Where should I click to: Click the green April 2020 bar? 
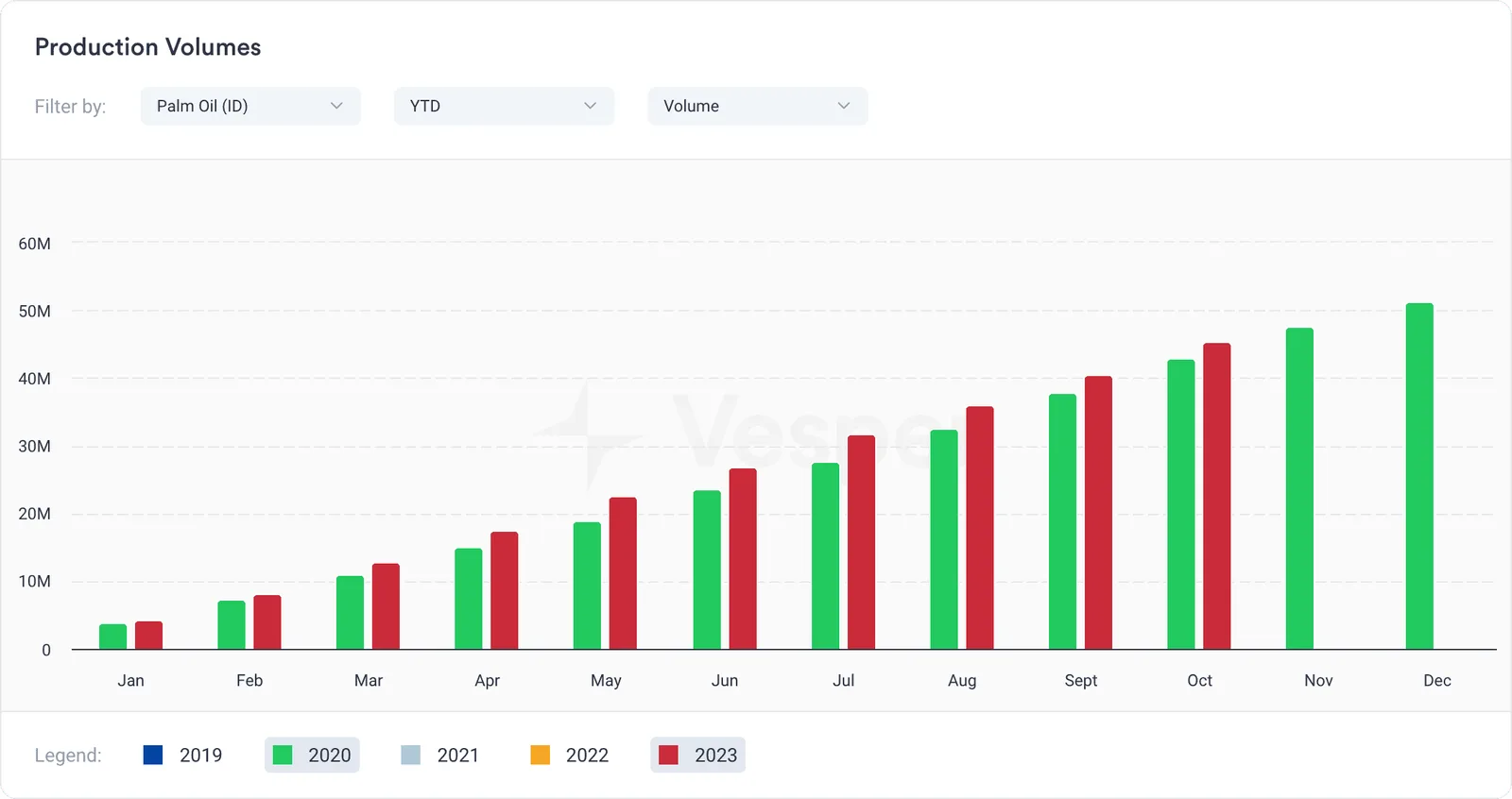point(469,599)
